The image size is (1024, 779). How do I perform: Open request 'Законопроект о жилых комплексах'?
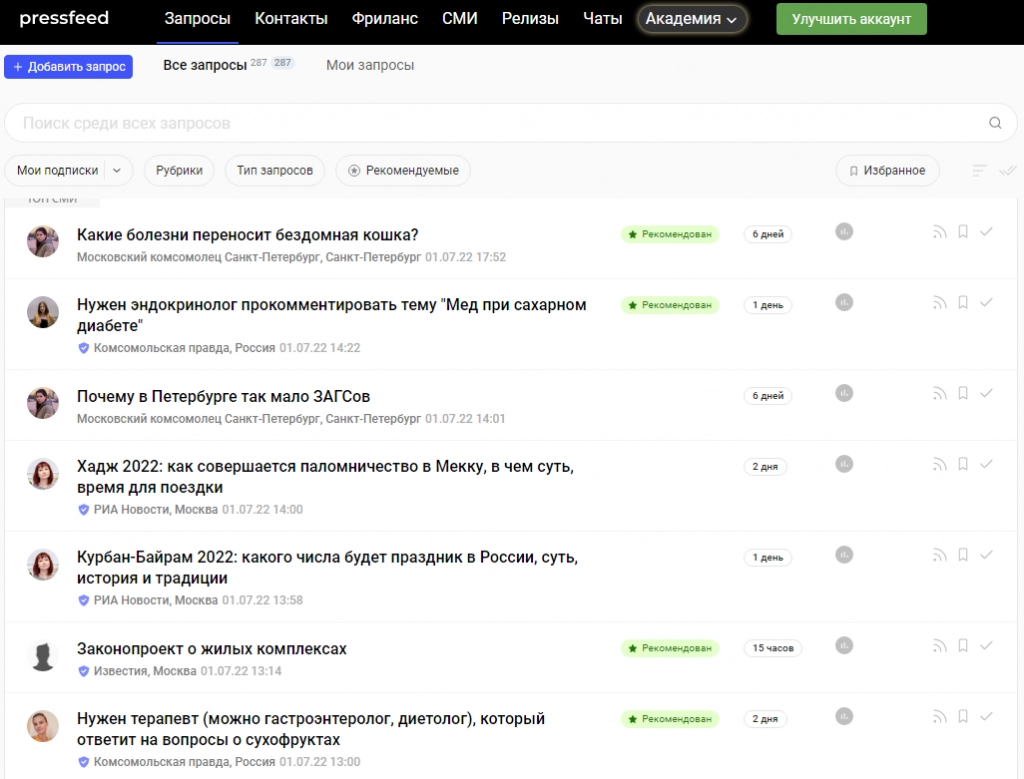coord(212,649)
